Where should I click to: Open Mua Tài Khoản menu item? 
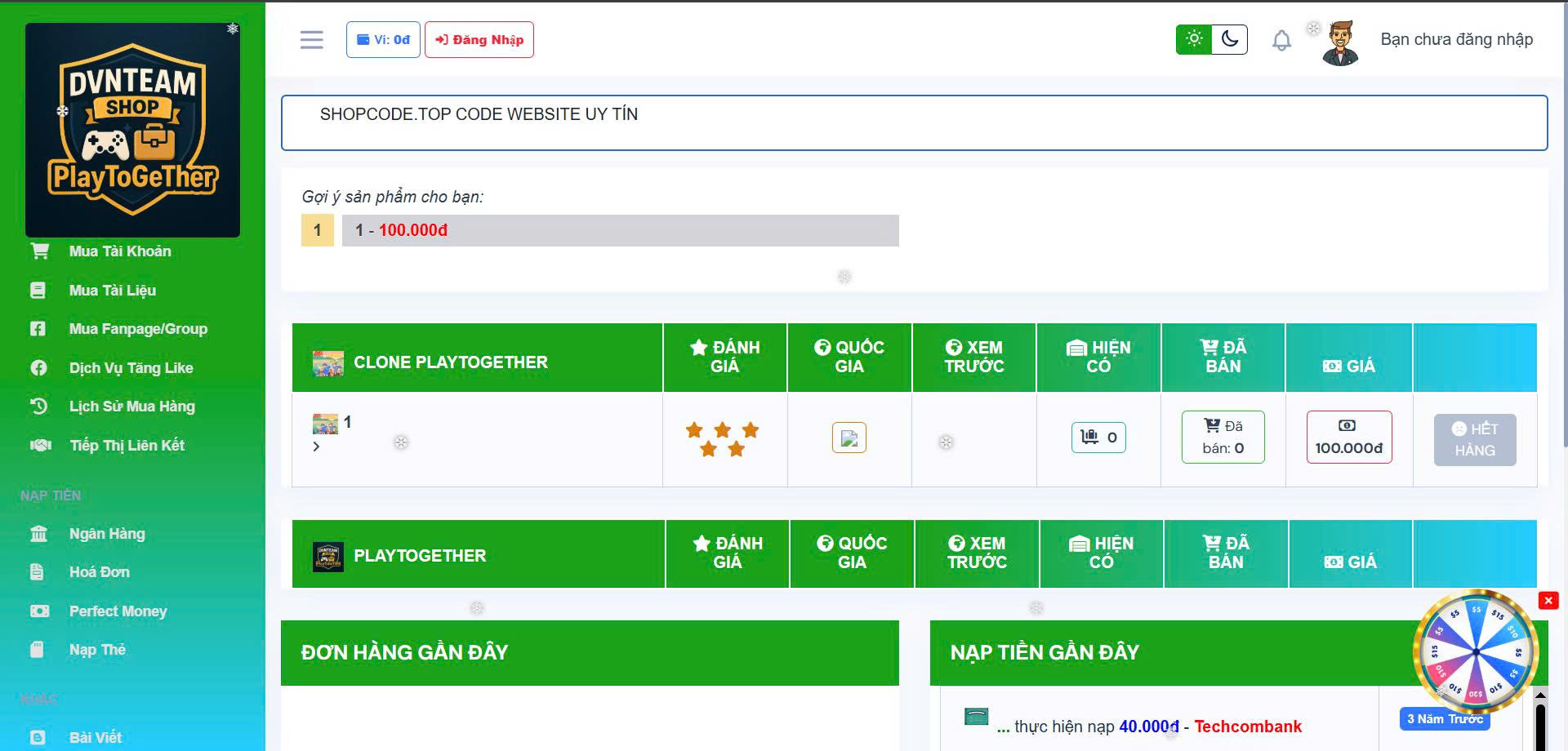120,251
